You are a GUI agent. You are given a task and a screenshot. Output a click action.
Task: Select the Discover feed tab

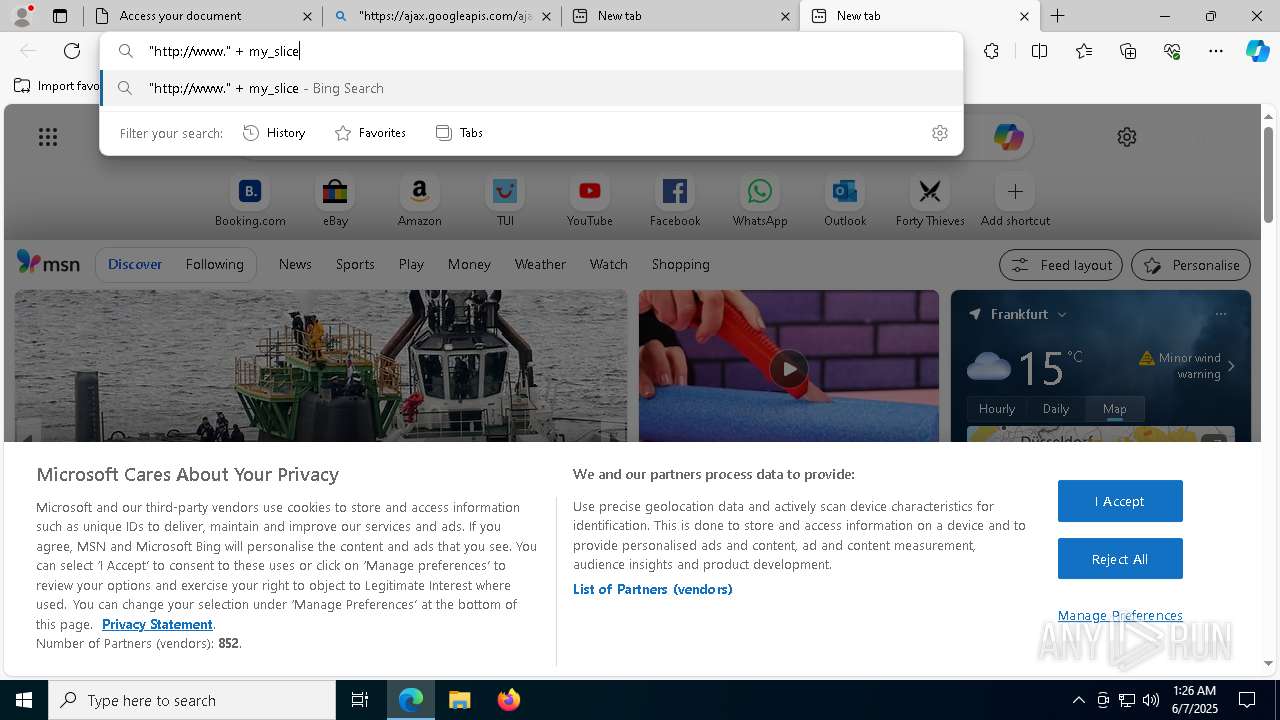[x=135, y=264]
